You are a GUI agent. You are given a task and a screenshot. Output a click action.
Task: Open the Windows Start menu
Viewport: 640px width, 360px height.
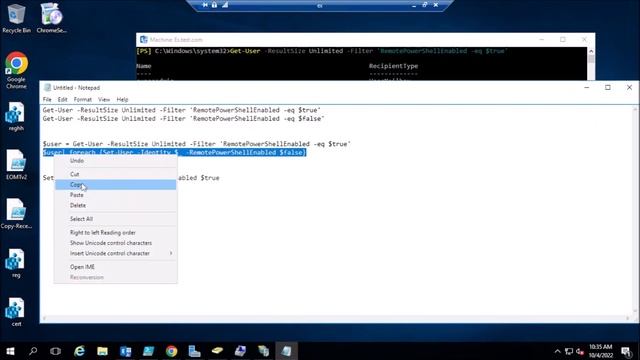10,351
